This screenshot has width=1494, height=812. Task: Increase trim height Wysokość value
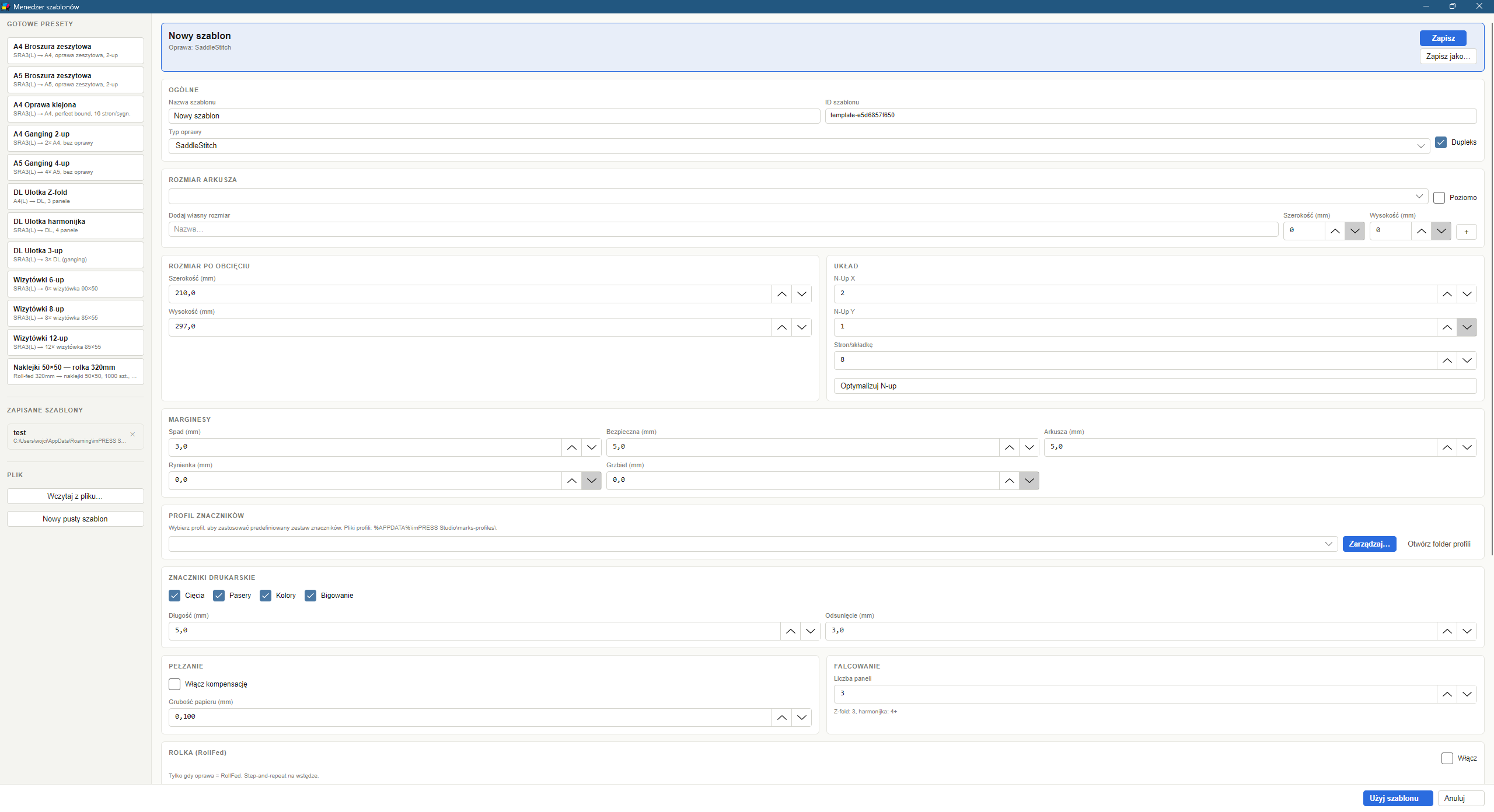(x=782, y=327)
